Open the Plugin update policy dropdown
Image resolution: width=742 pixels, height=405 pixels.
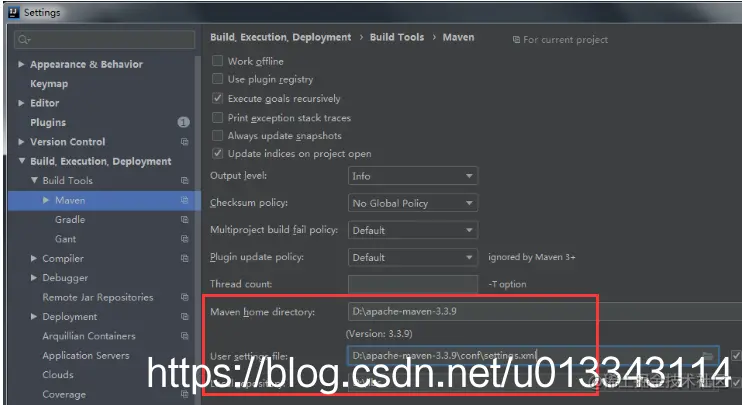pos(413,257)
